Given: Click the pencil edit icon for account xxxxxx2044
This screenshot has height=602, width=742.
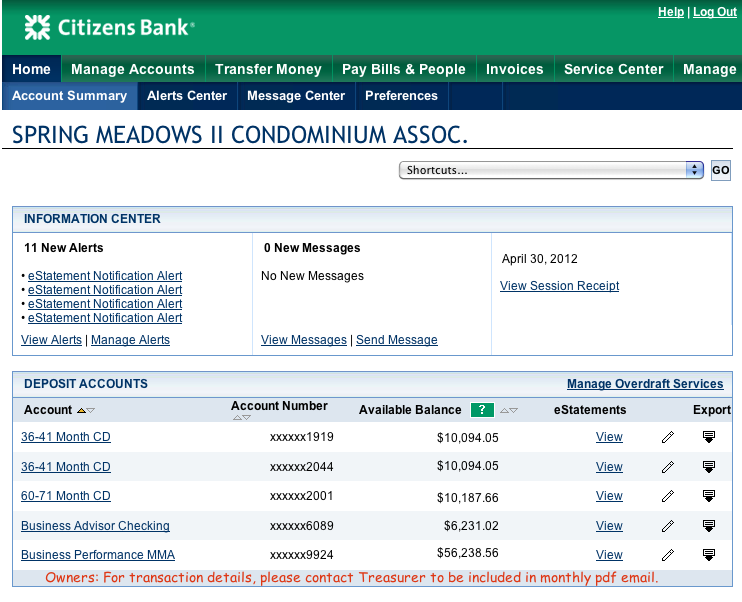Looking at the screenshot, I should [x=668, y=467].
